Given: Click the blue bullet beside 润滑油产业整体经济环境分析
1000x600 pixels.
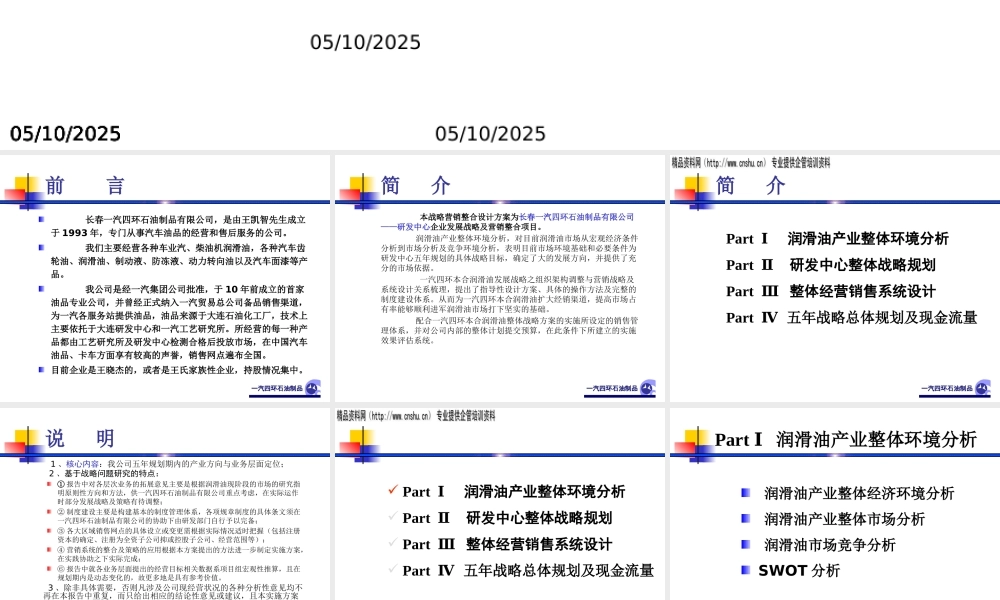Looking at the screenshot, I should point(746,492).
